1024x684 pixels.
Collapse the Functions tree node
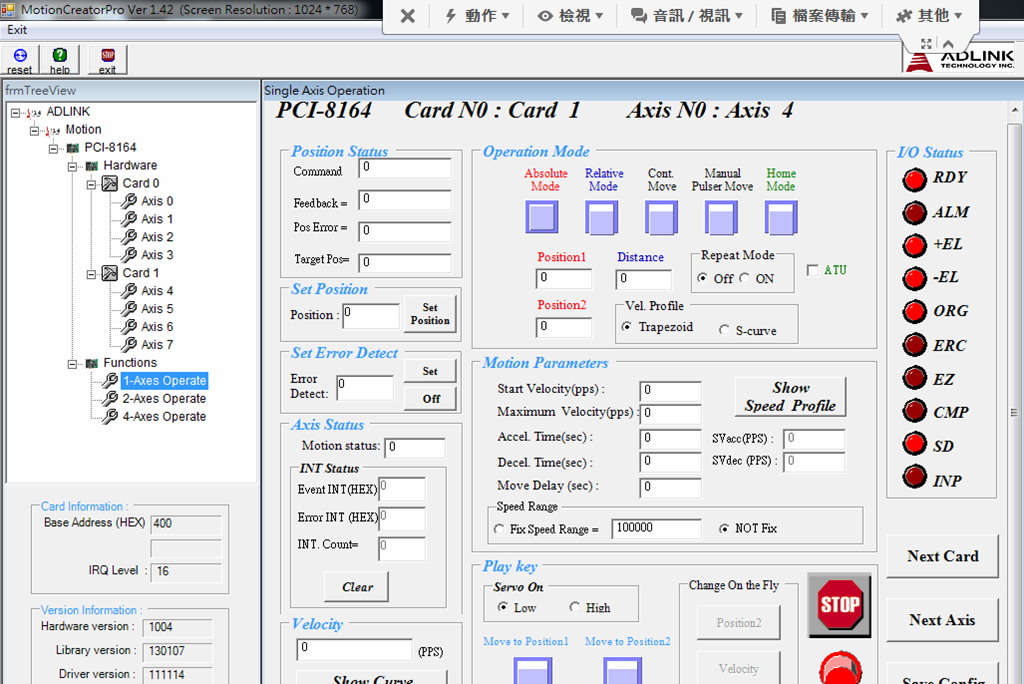[73, 363]
